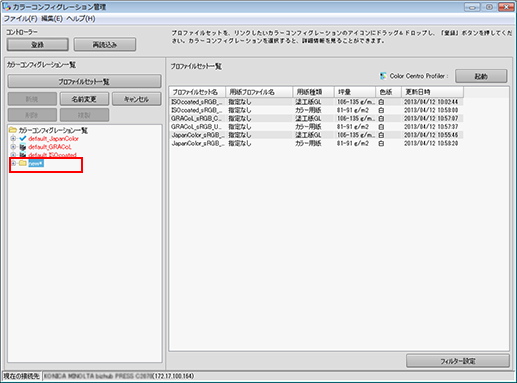Click the root カラーコンフィグレーション一覧 folder icon
This screenshot has width=517, height=383.
pos(13,130)
